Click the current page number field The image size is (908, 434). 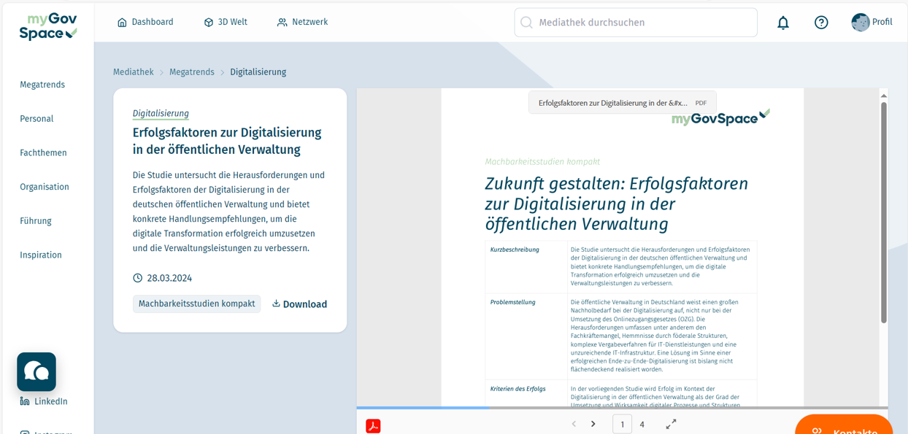(622, 424)
